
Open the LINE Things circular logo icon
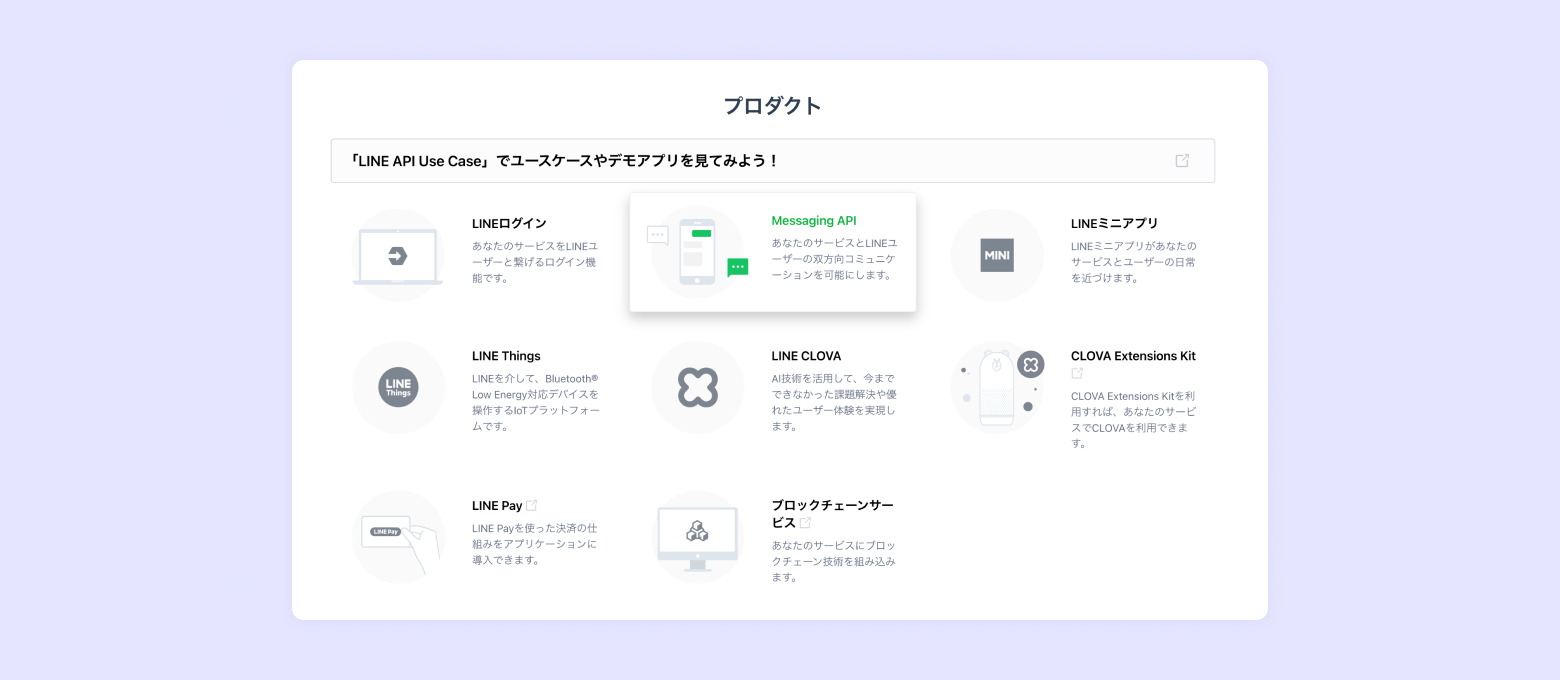pos(398,388)
